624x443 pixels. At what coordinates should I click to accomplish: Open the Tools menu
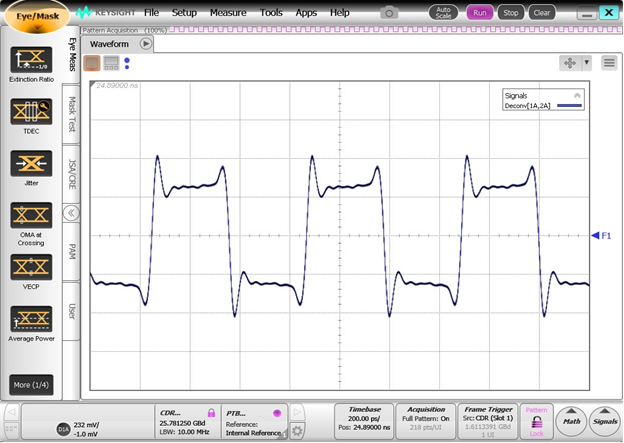pos(271,13)
